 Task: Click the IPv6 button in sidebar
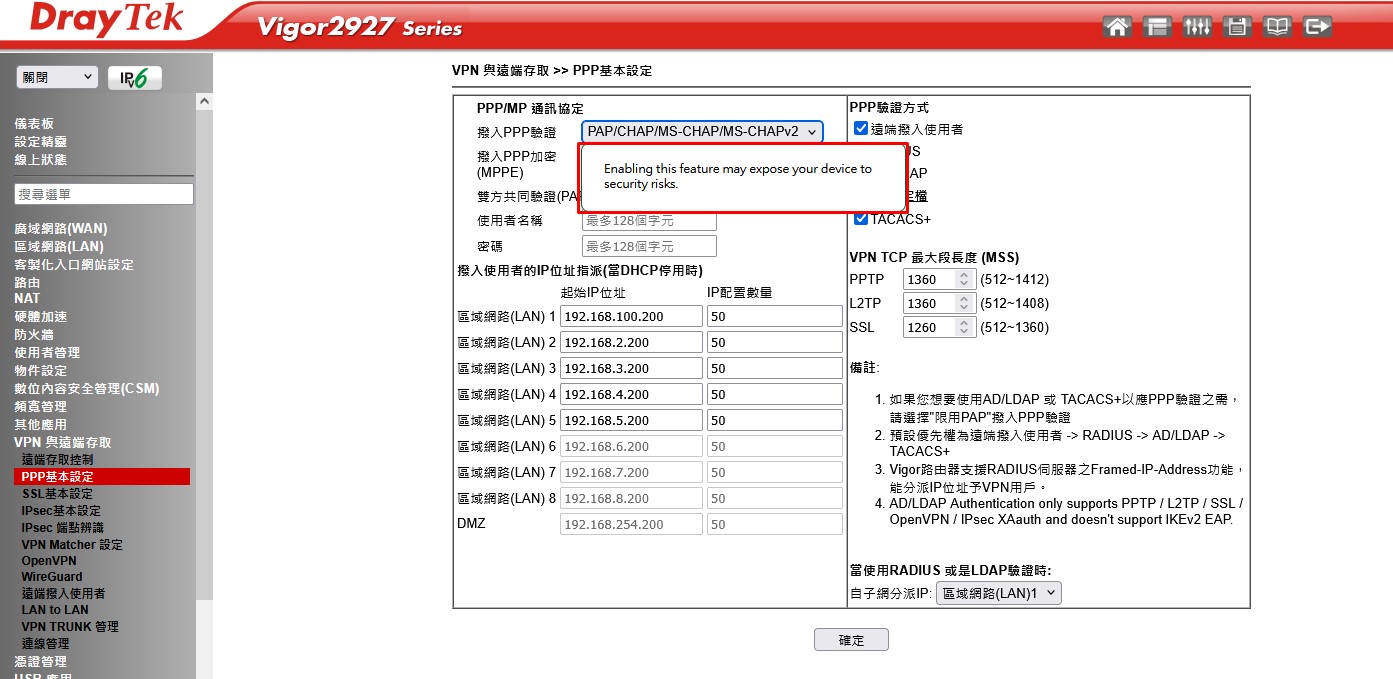click(x=134, y=78)
